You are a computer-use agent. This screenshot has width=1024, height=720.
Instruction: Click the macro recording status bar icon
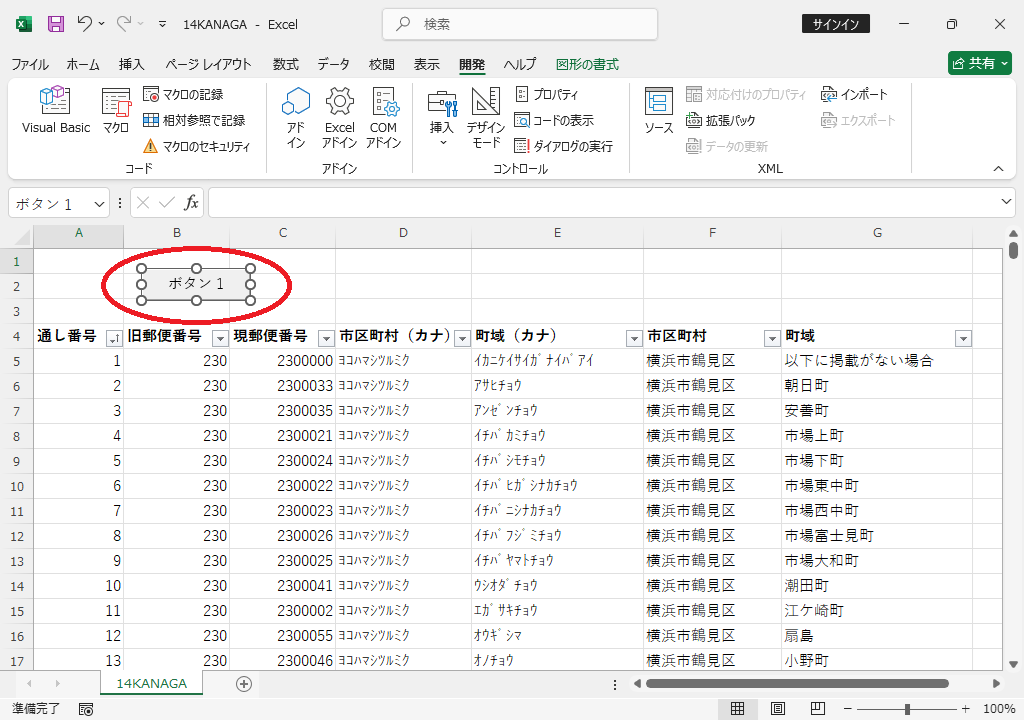point(86,709)
